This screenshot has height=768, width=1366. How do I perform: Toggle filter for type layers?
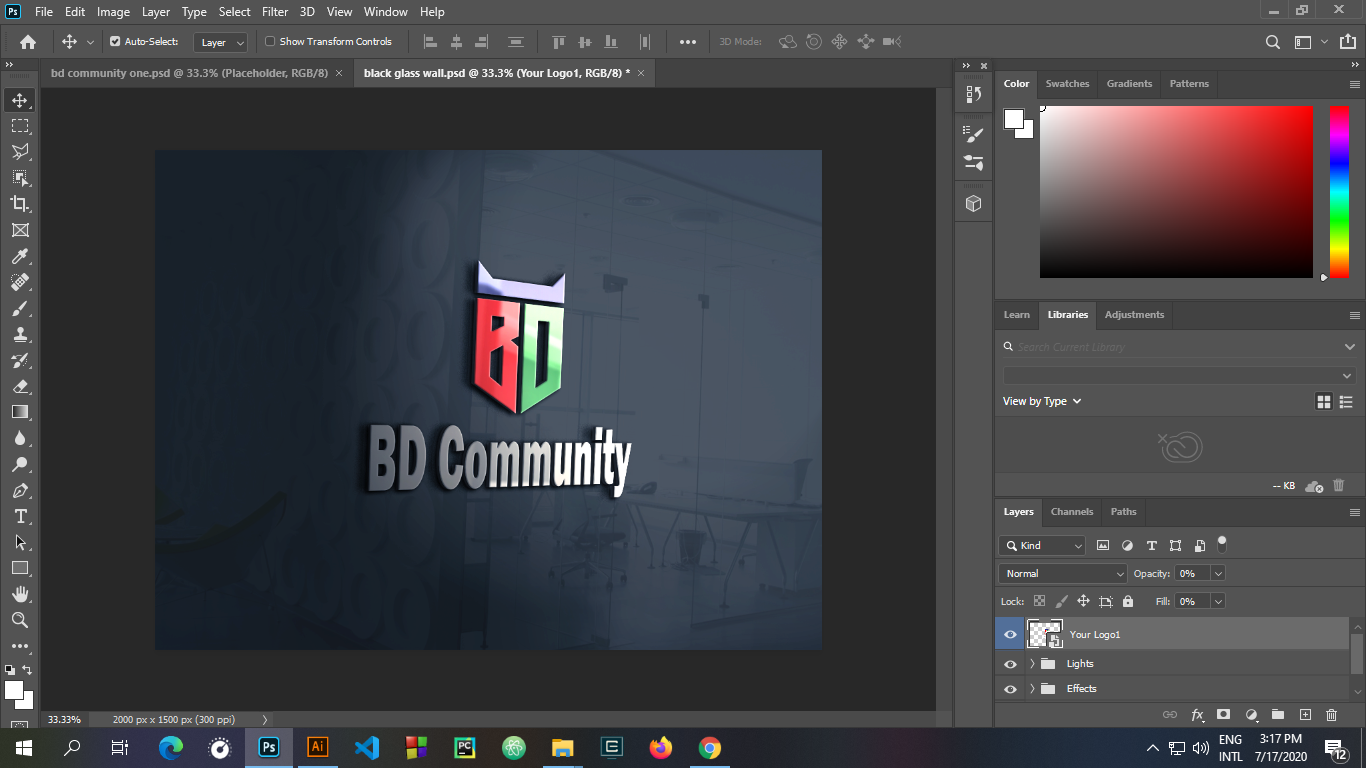[1151, 546]
